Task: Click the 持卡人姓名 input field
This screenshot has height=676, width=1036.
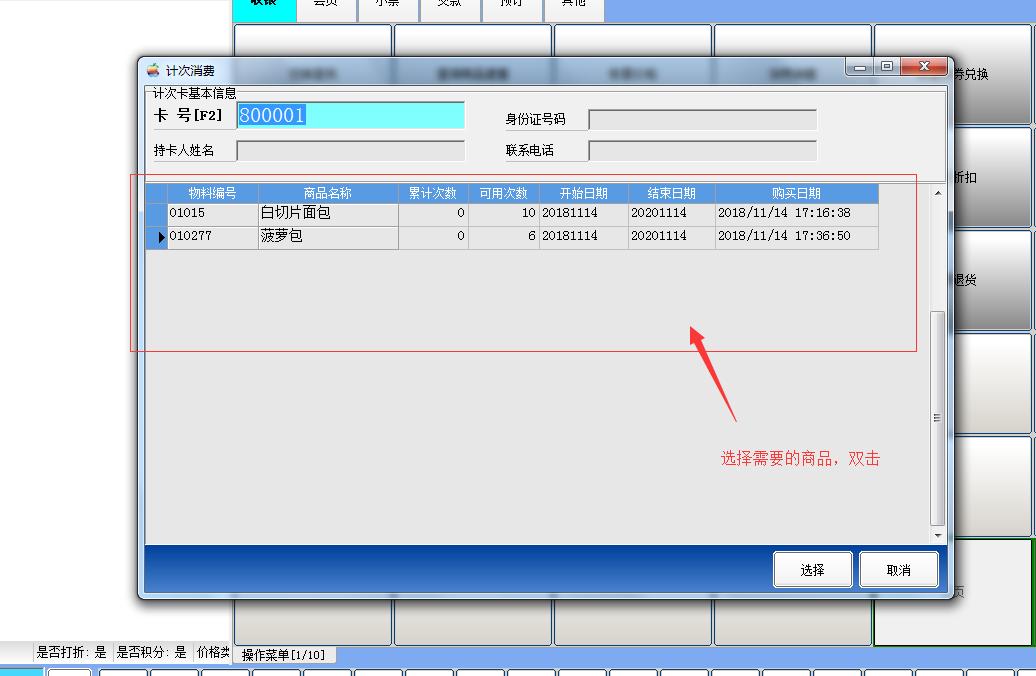Action: [350, 150]
